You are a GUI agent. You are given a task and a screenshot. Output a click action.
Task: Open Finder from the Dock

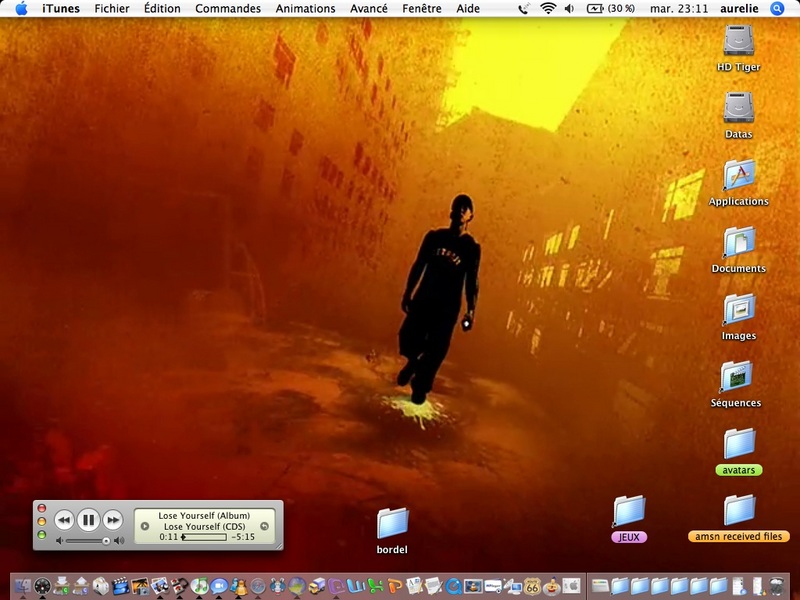pyautogui.click(x=22, y=586)
